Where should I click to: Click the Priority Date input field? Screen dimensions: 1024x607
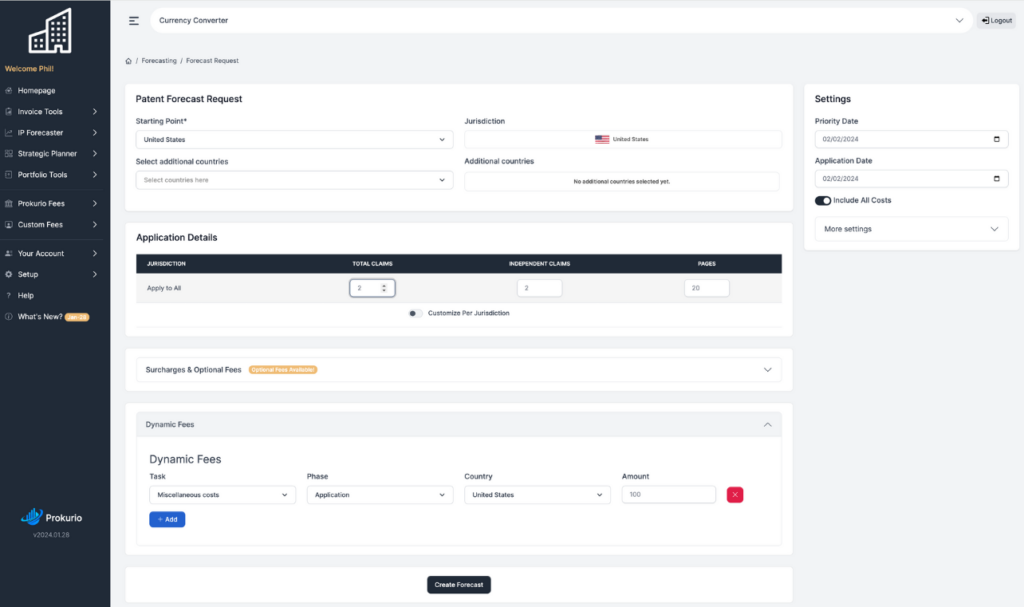pyautogui.click(x=911, y=139)
